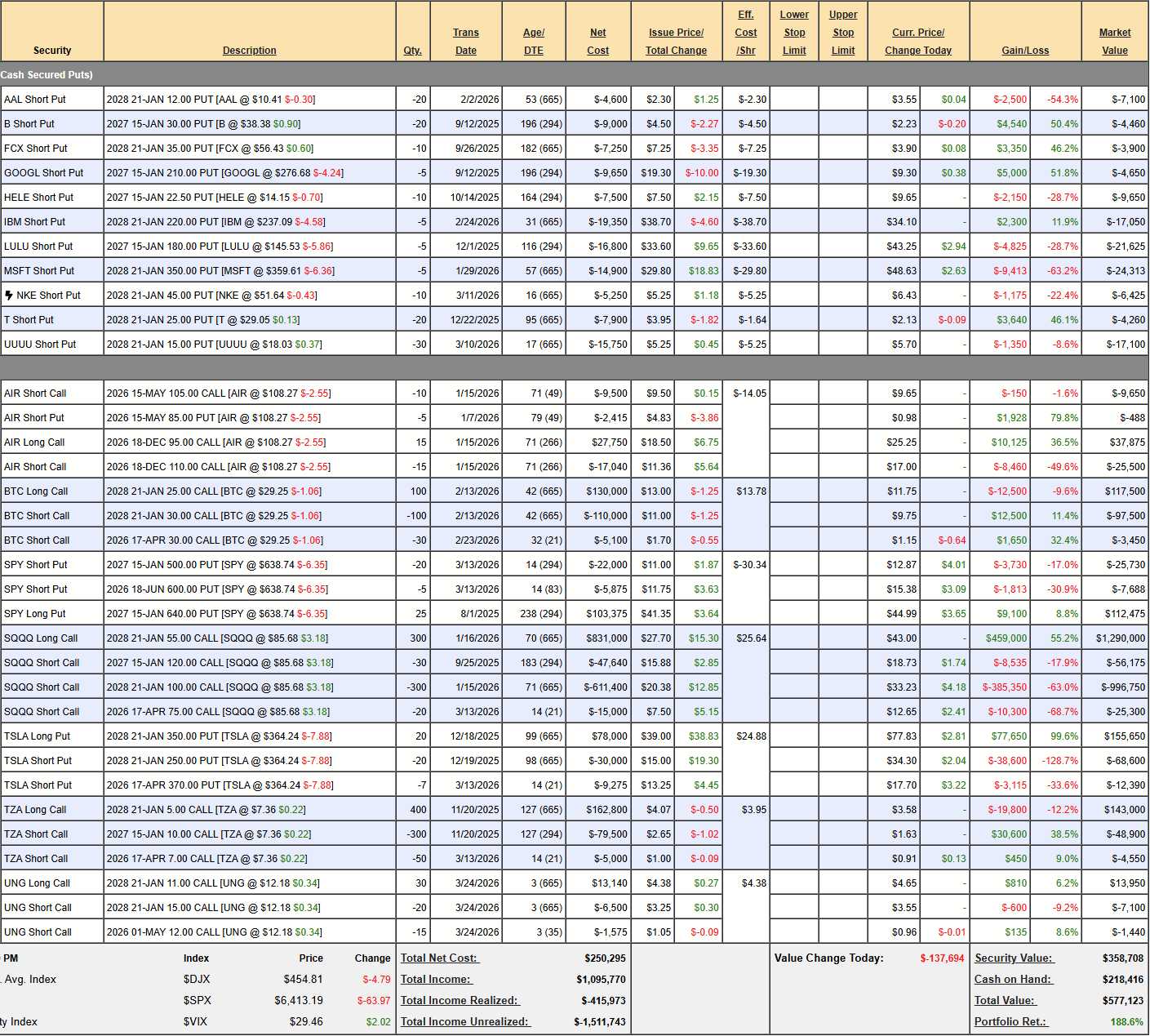Sort by Trans Date column header

pos(465,42)
